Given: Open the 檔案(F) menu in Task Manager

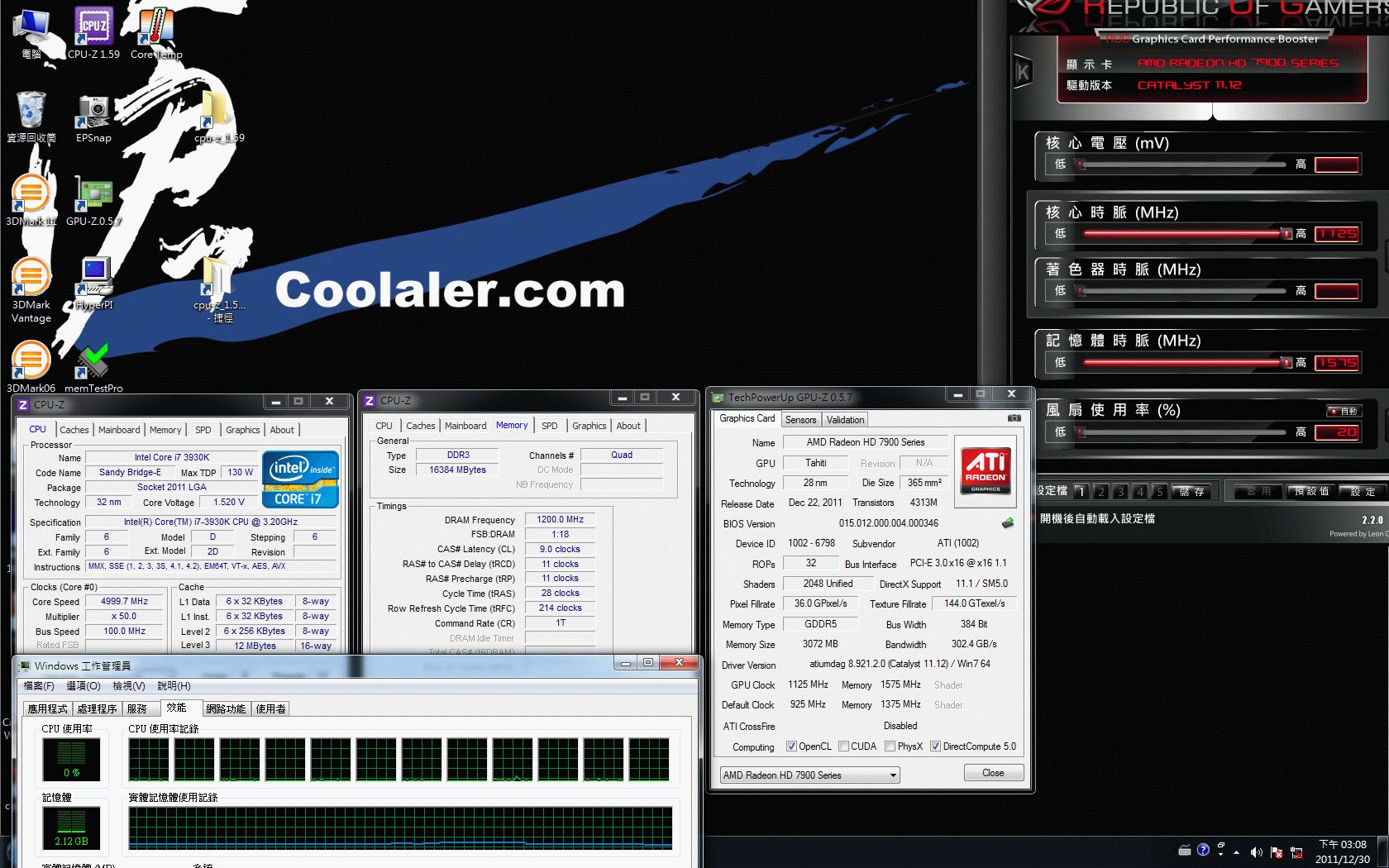Looking at the screenshot, I should (x=39, y=686).
